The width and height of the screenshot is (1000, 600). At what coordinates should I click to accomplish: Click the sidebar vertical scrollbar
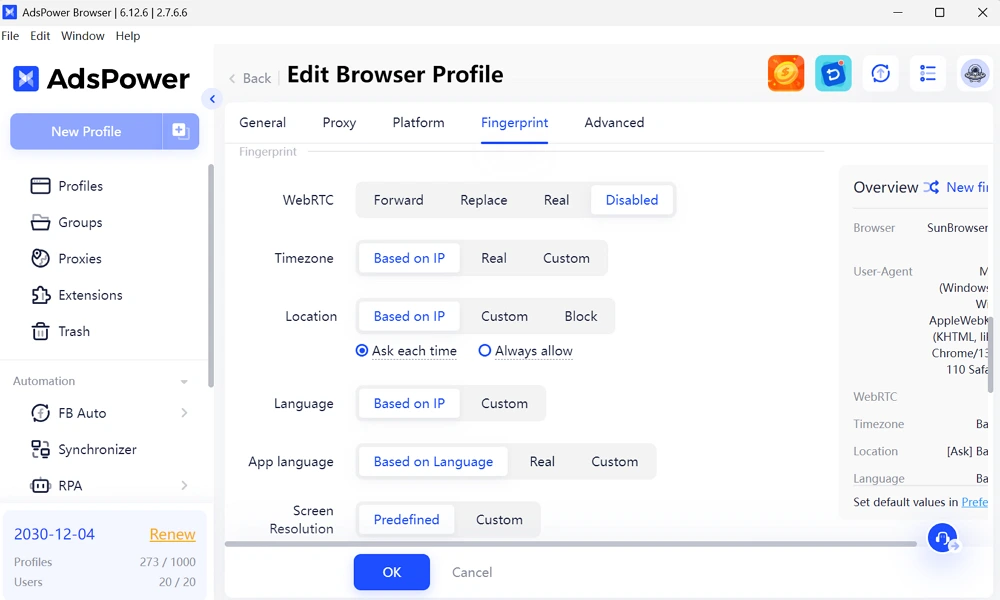tap(210, 275)
